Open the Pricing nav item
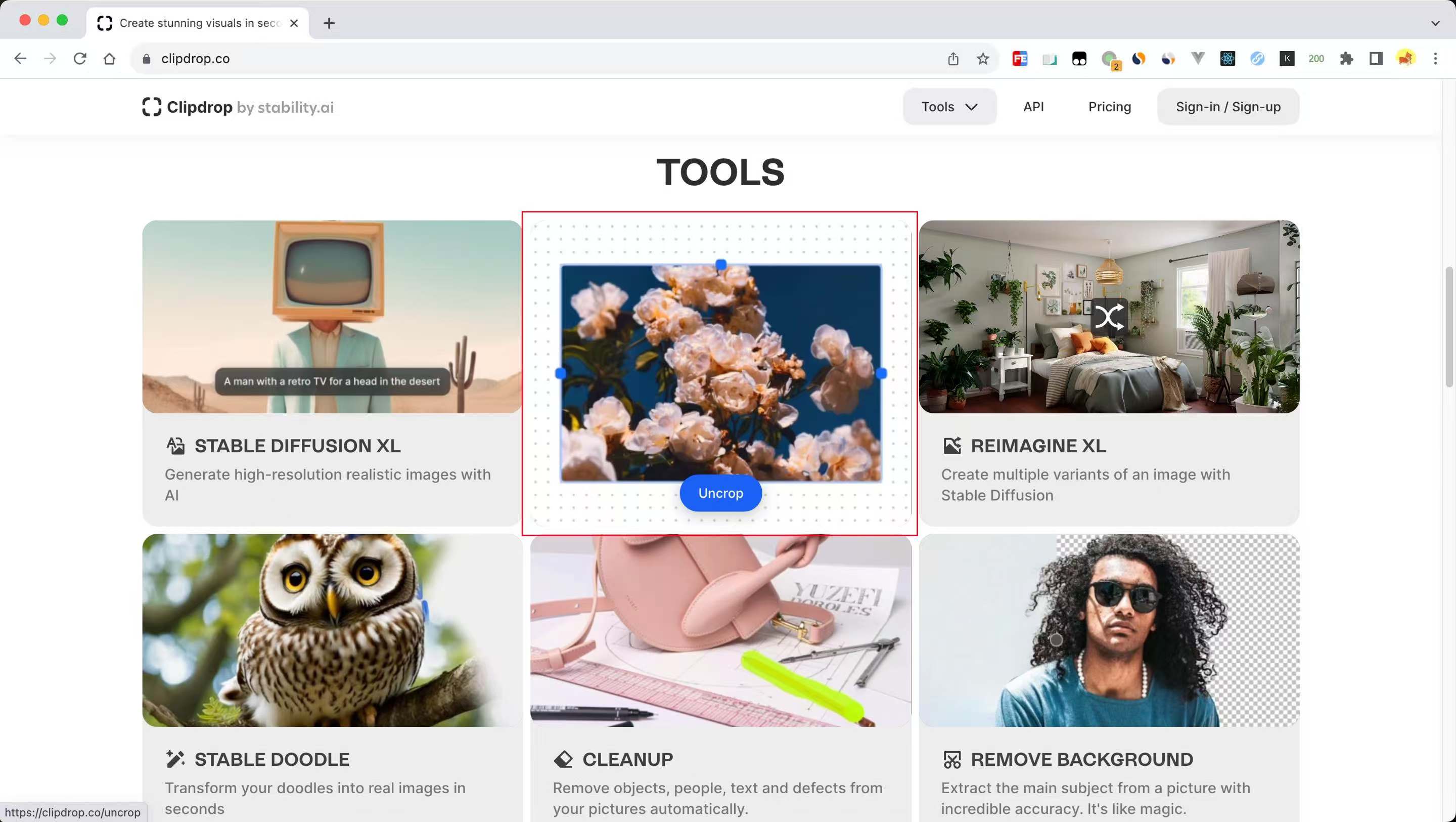The width and height of the screenshot is (1456, 822). point(1110,106)
